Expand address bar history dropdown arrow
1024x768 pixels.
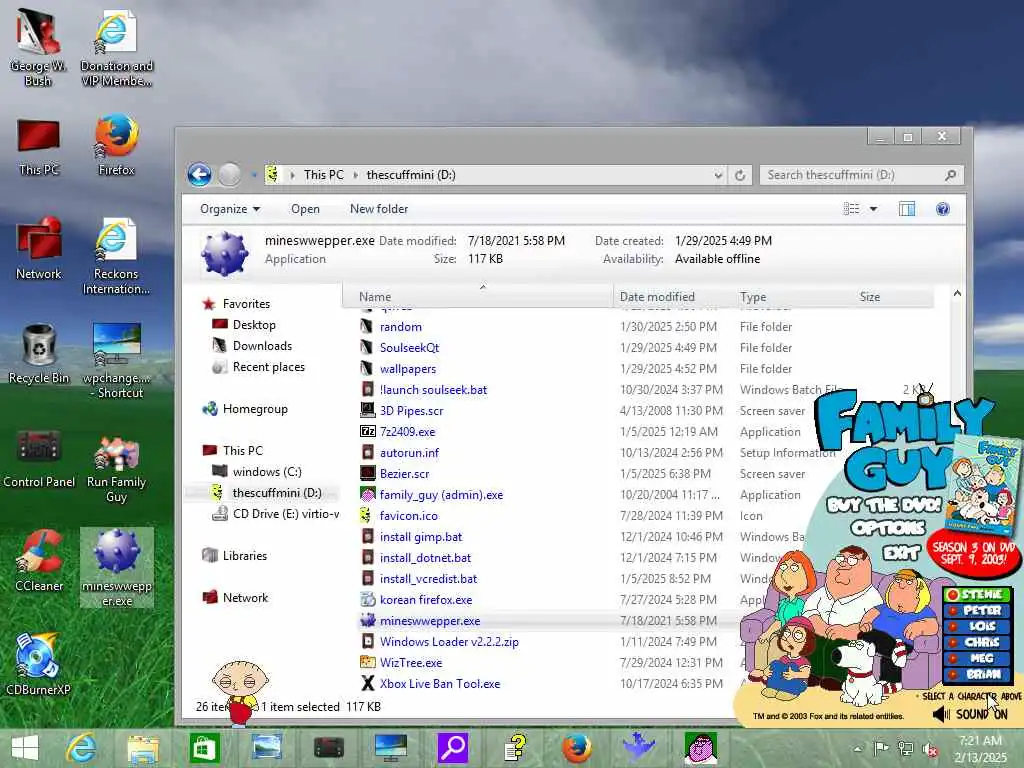(x=718, y=175)
